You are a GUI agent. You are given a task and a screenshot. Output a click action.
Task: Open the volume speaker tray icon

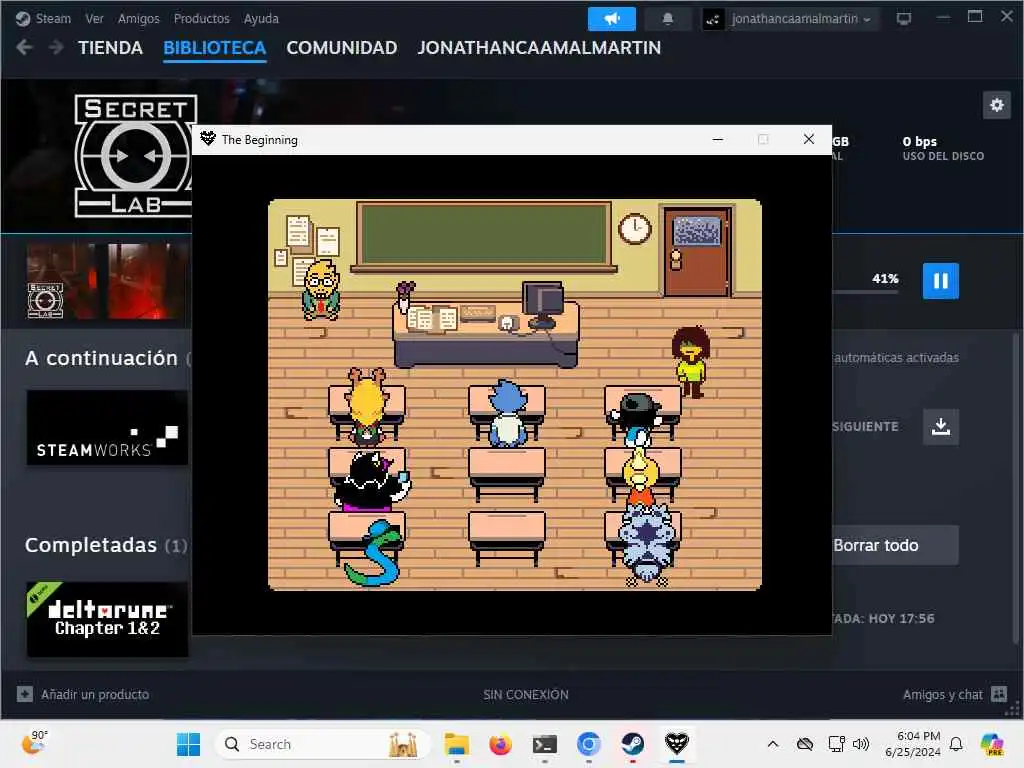tap(861, 744)
